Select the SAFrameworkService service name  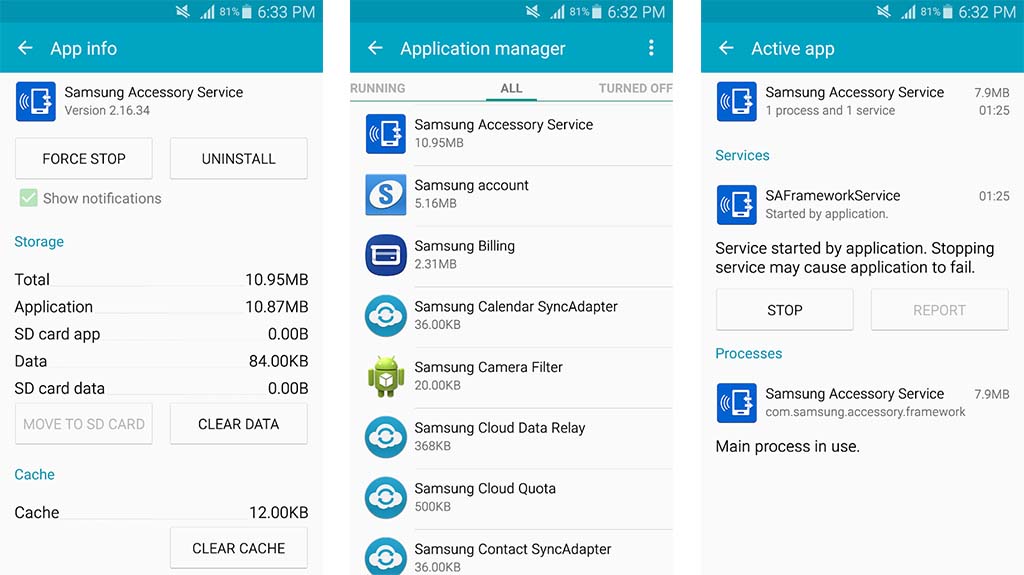coord(833,195)
